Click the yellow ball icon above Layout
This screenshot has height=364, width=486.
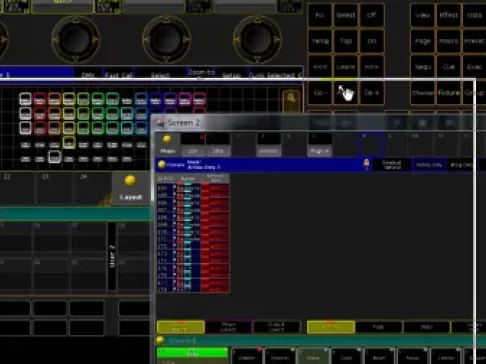click(x=130, y=181)
